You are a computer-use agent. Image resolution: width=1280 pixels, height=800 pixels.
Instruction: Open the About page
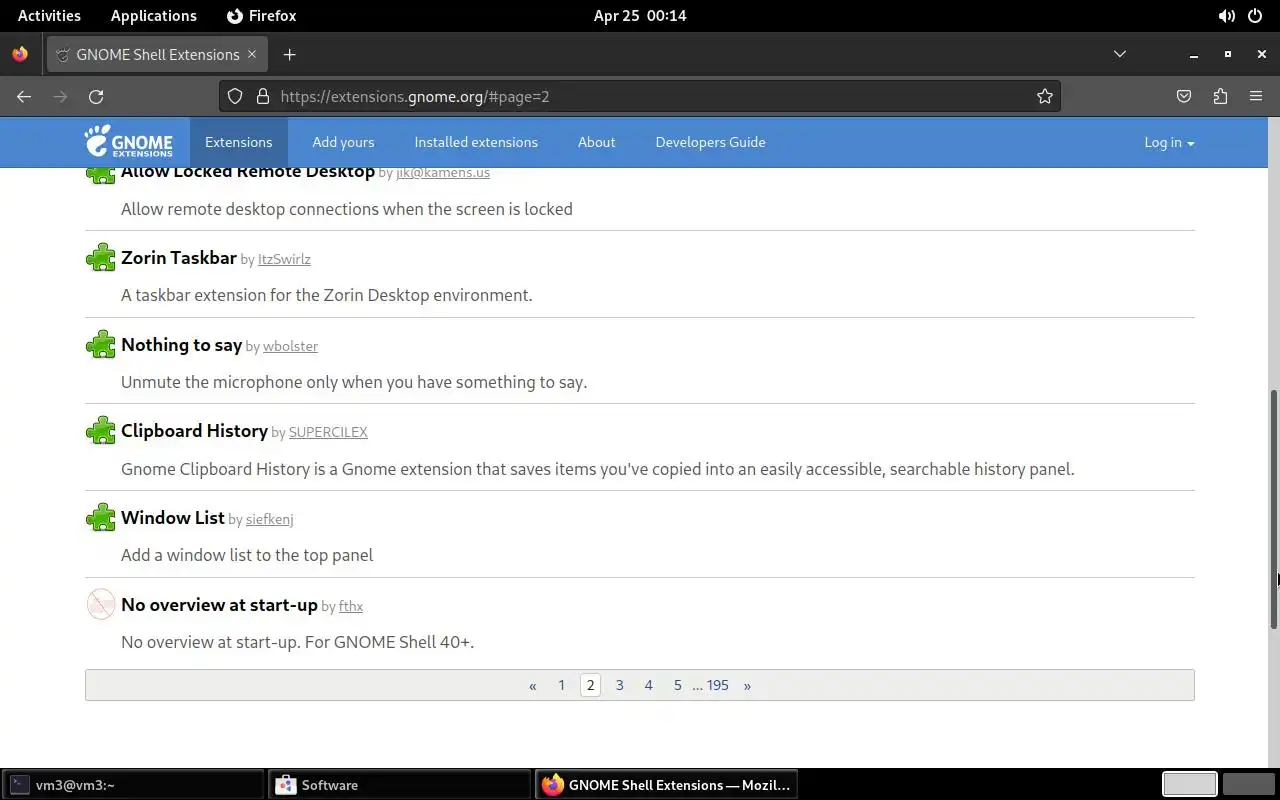(x=596, y=142)
